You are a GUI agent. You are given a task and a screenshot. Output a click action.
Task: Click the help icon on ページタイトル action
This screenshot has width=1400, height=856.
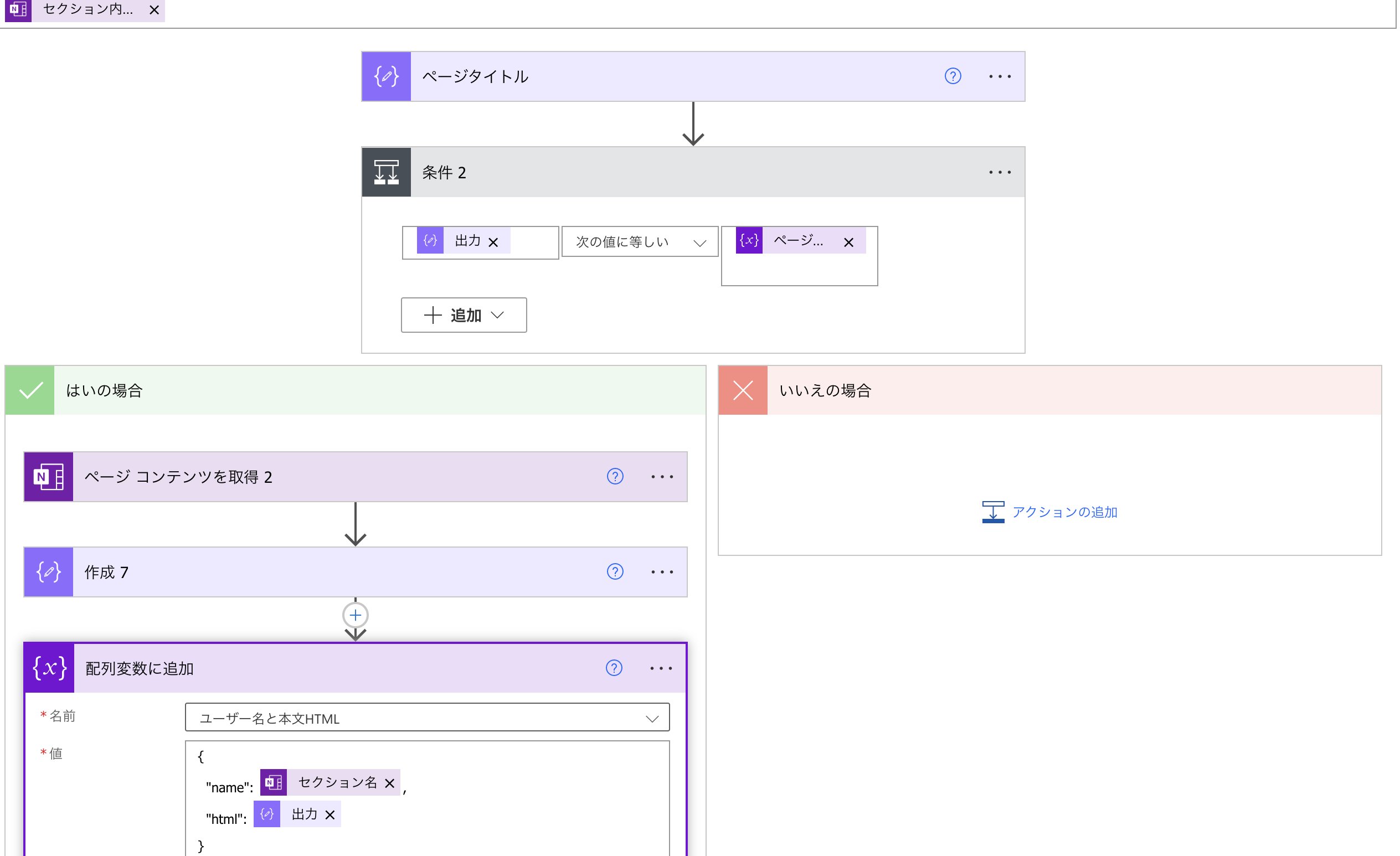[x=953, y=76]
